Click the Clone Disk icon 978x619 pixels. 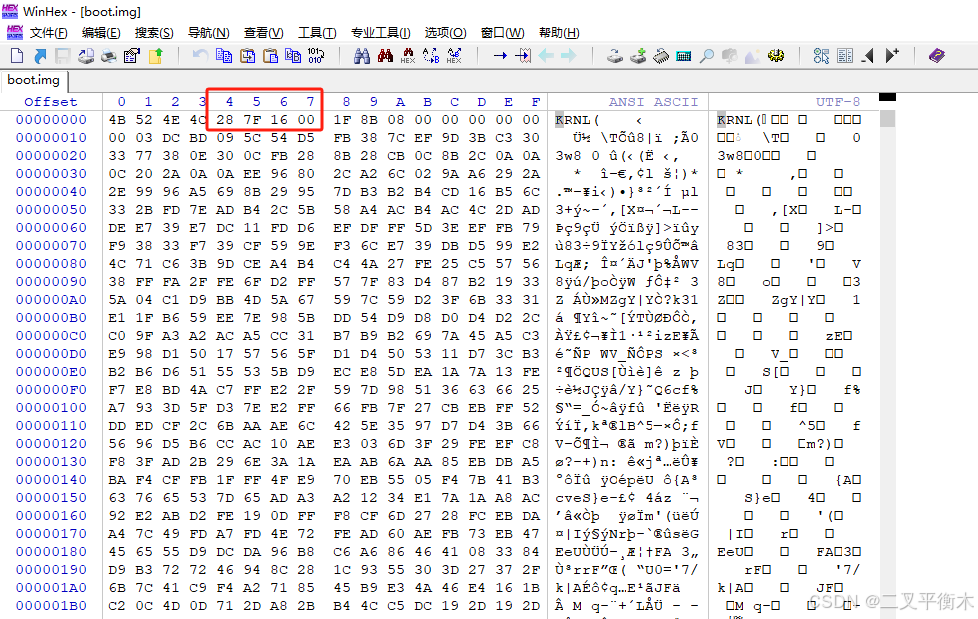click(x=637, y=56)
